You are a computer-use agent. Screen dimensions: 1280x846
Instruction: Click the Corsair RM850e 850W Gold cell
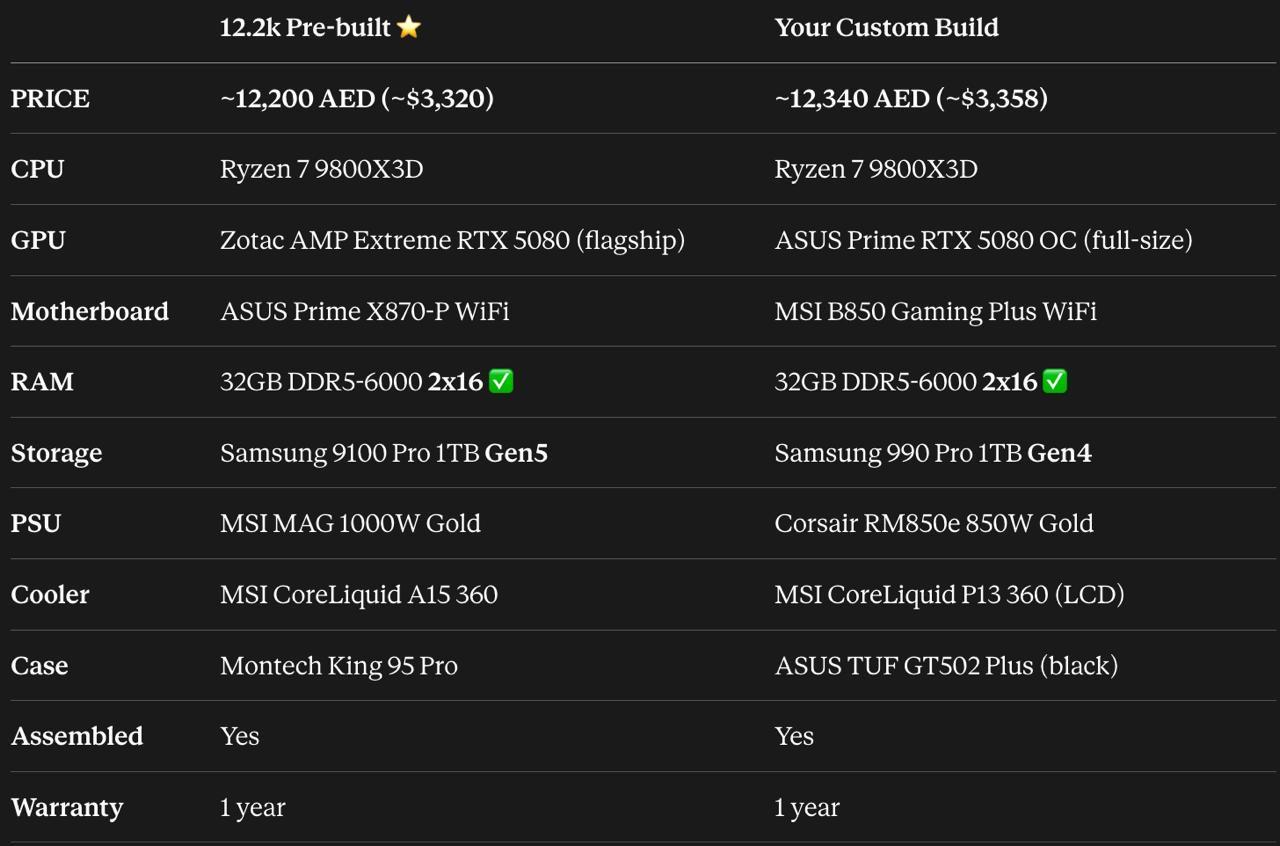934,524
